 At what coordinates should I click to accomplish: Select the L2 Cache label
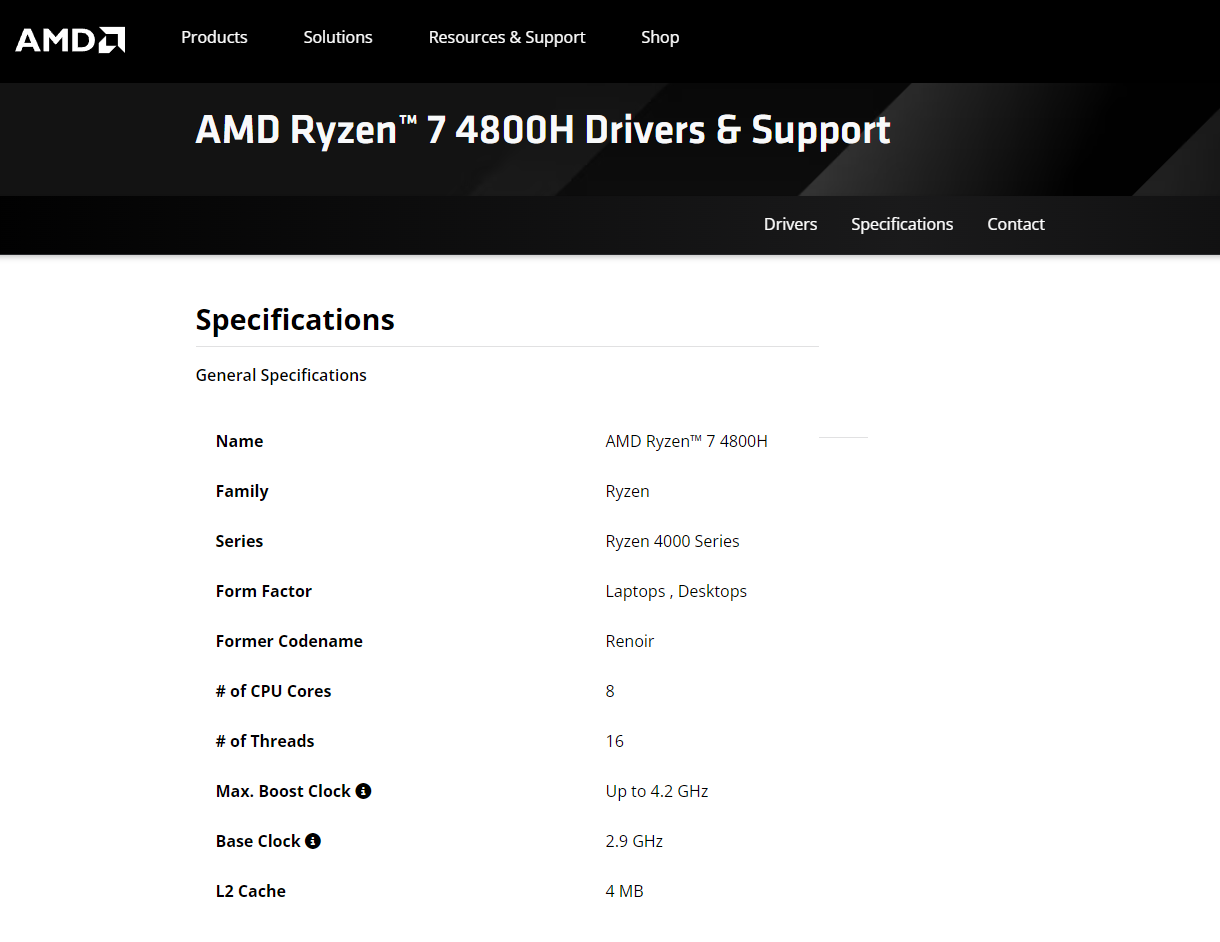pos(251,891)
